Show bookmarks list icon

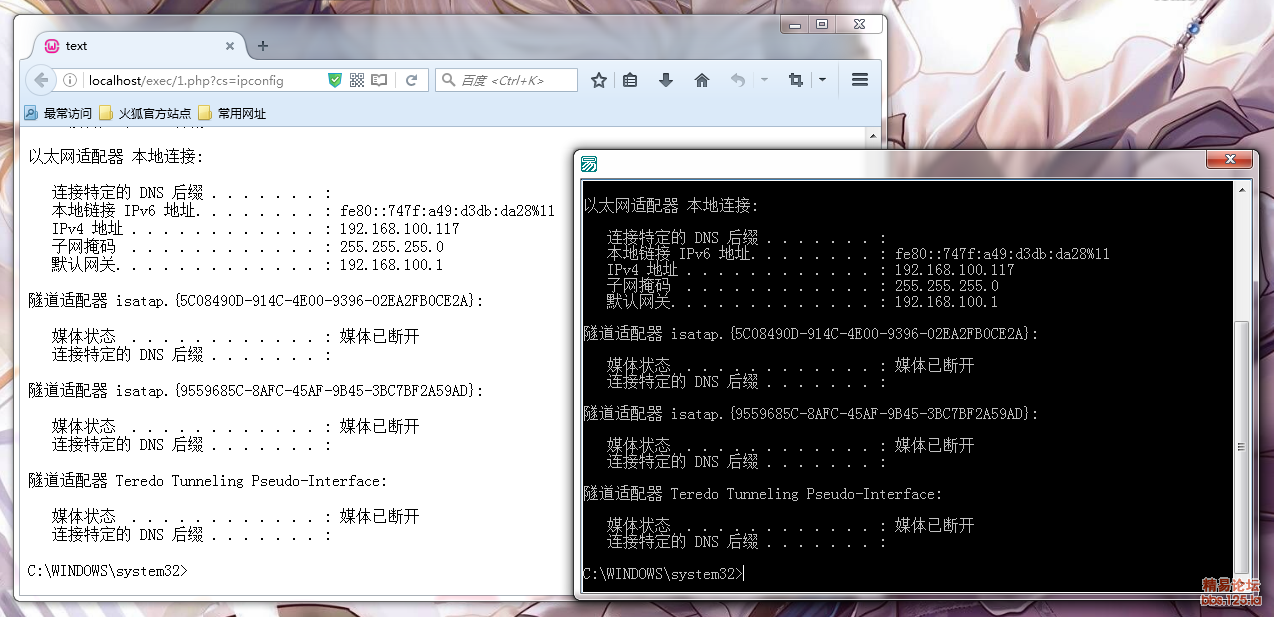tap(630, 80)
